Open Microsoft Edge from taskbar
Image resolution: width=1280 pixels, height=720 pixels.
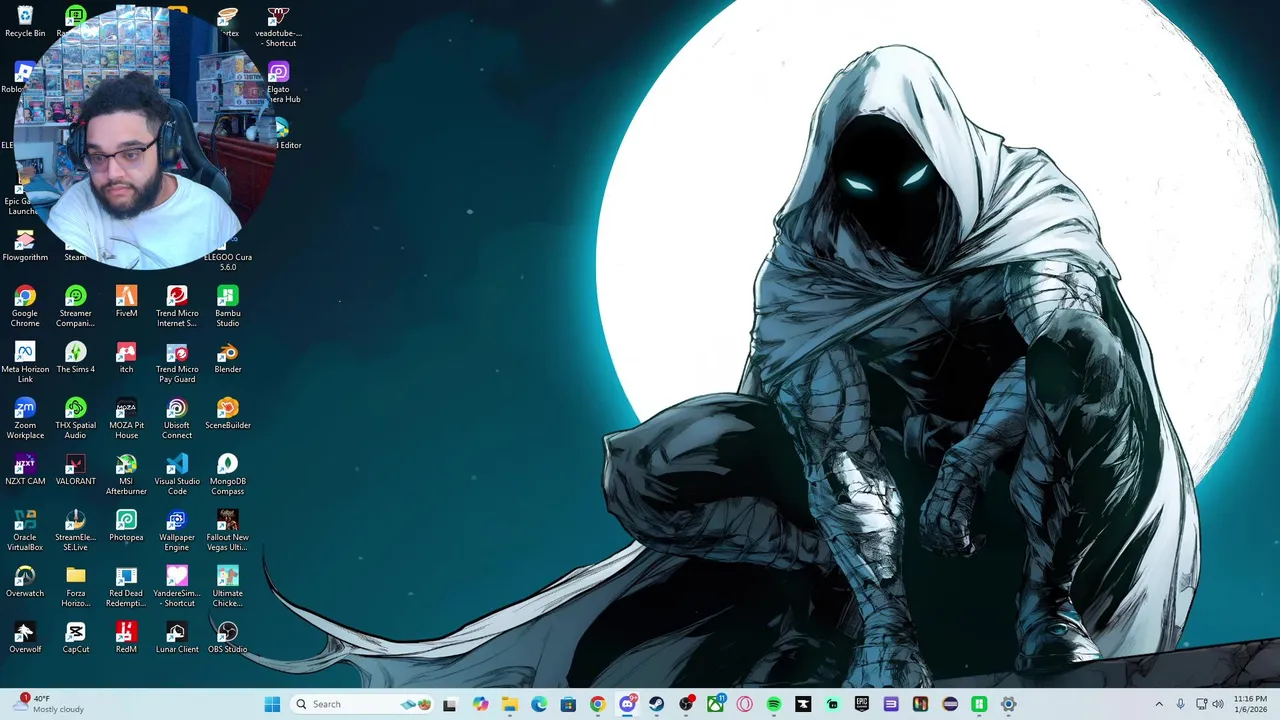coord(539,704)
